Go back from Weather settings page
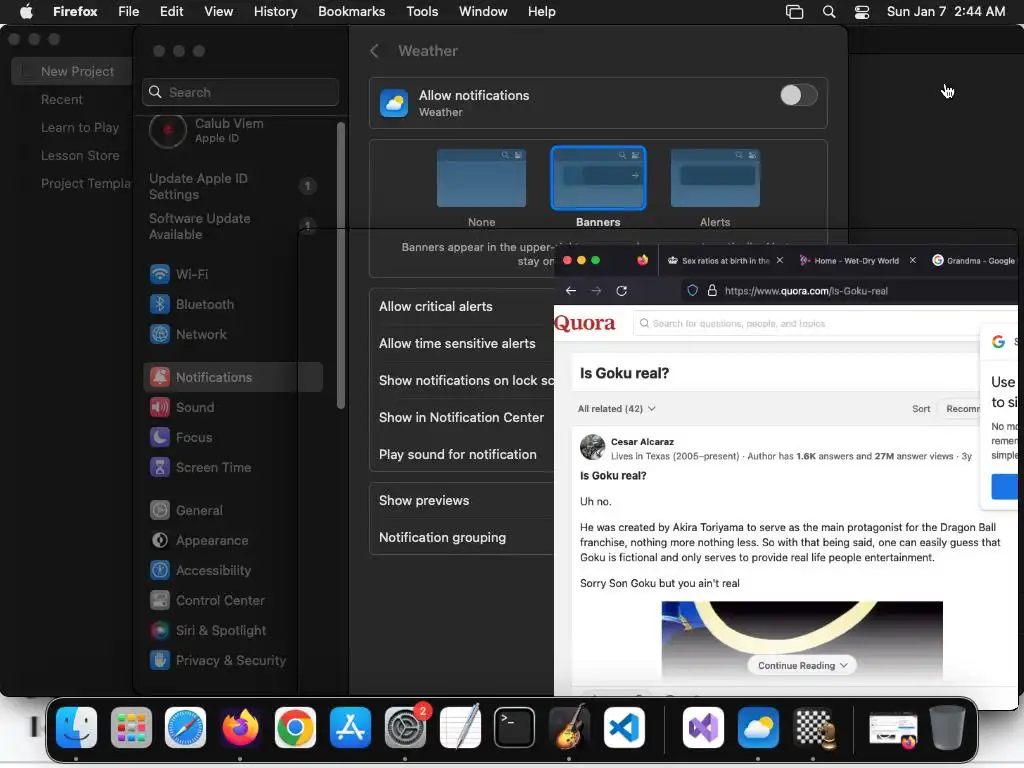The height and width of the screenshot is (768, 1024). coord(374,51)
